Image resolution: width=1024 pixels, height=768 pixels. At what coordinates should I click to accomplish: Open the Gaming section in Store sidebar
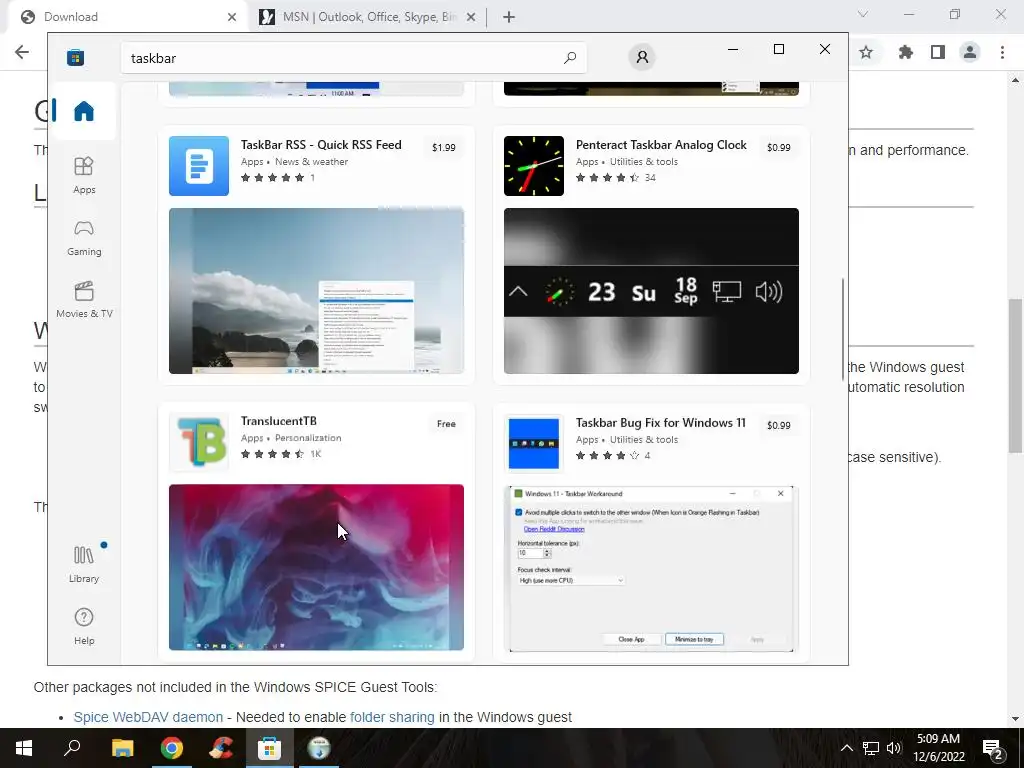pyautogui.click(x=84, y=238)
